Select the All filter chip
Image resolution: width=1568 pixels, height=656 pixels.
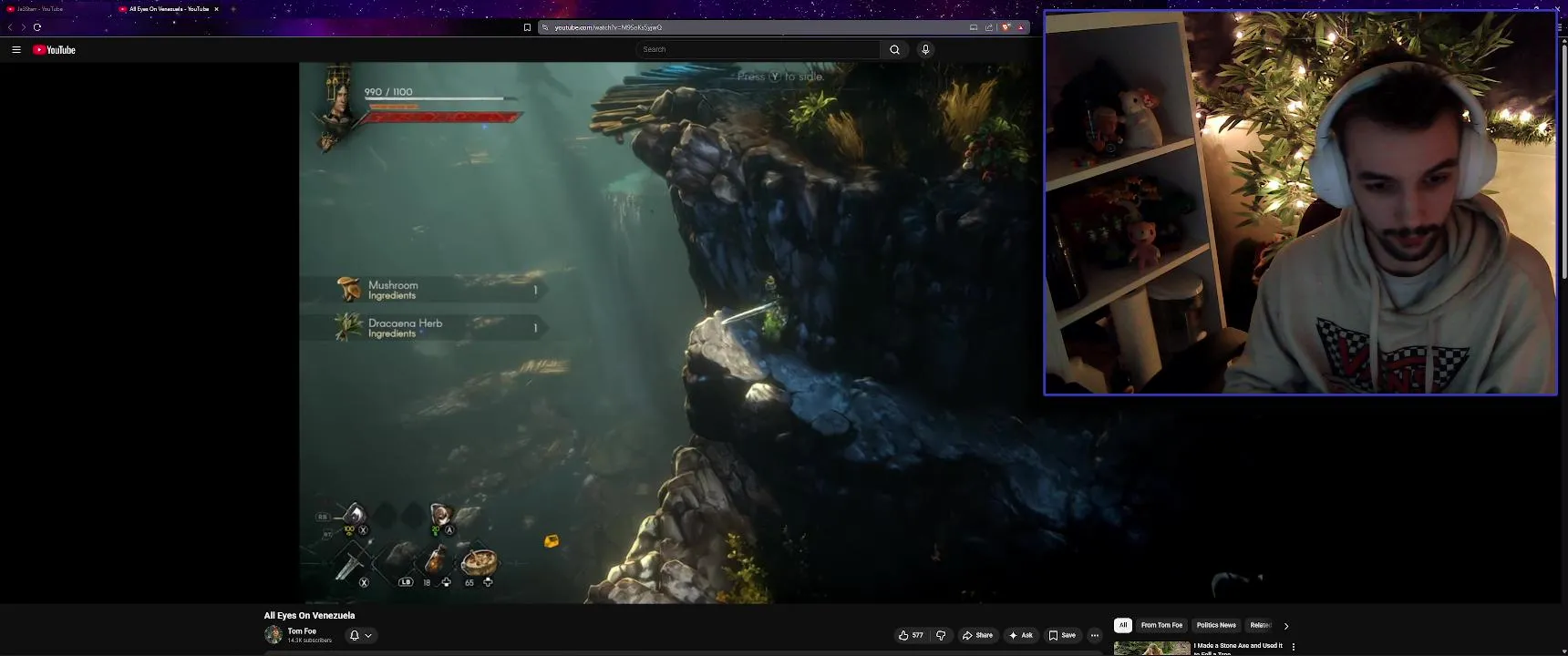point(1123,625)
